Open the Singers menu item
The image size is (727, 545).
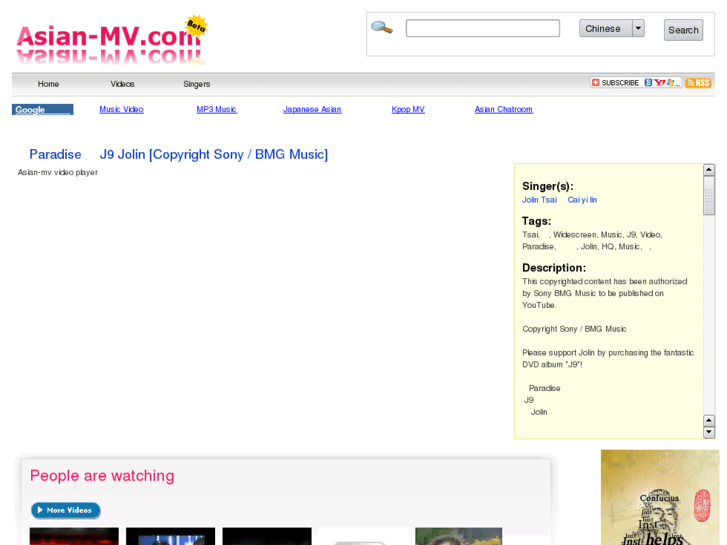(197, 84)
